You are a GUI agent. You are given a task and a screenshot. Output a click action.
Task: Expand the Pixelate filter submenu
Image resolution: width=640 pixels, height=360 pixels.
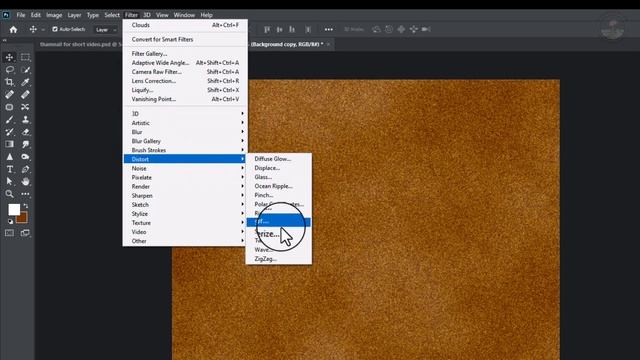point(185,177)
